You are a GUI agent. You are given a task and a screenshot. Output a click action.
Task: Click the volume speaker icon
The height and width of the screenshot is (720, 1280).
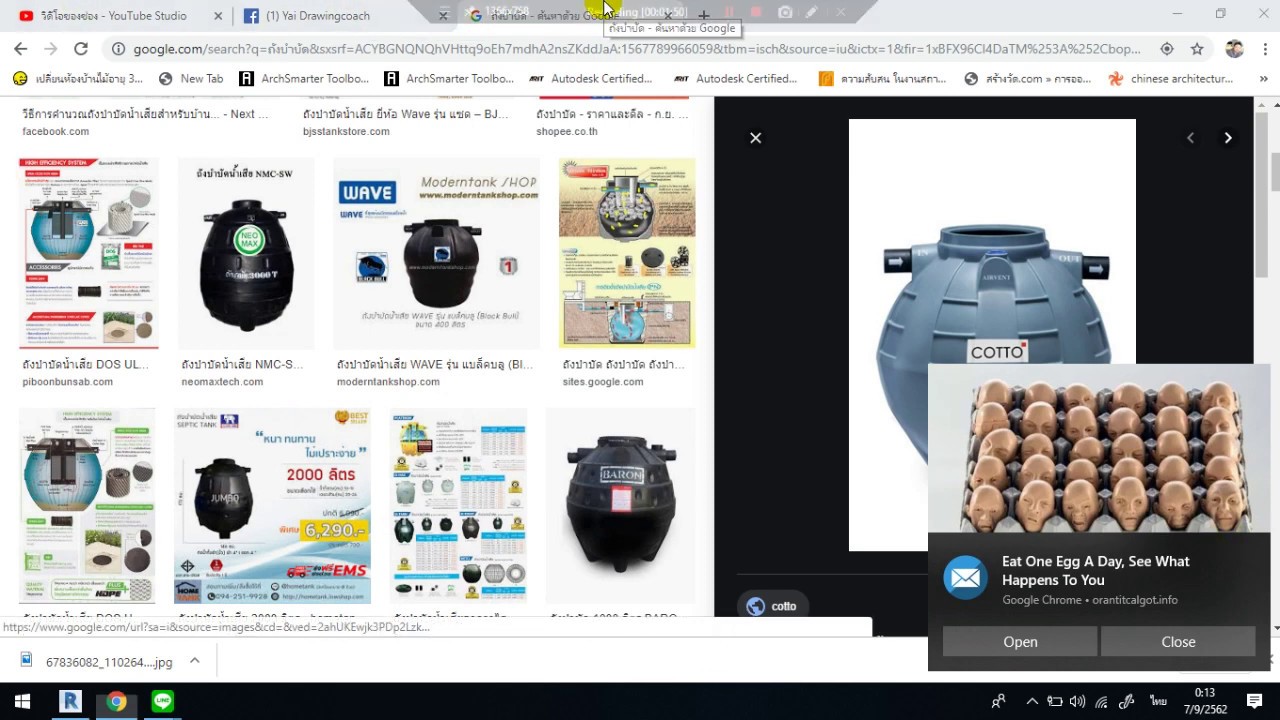click(1077, 701)
